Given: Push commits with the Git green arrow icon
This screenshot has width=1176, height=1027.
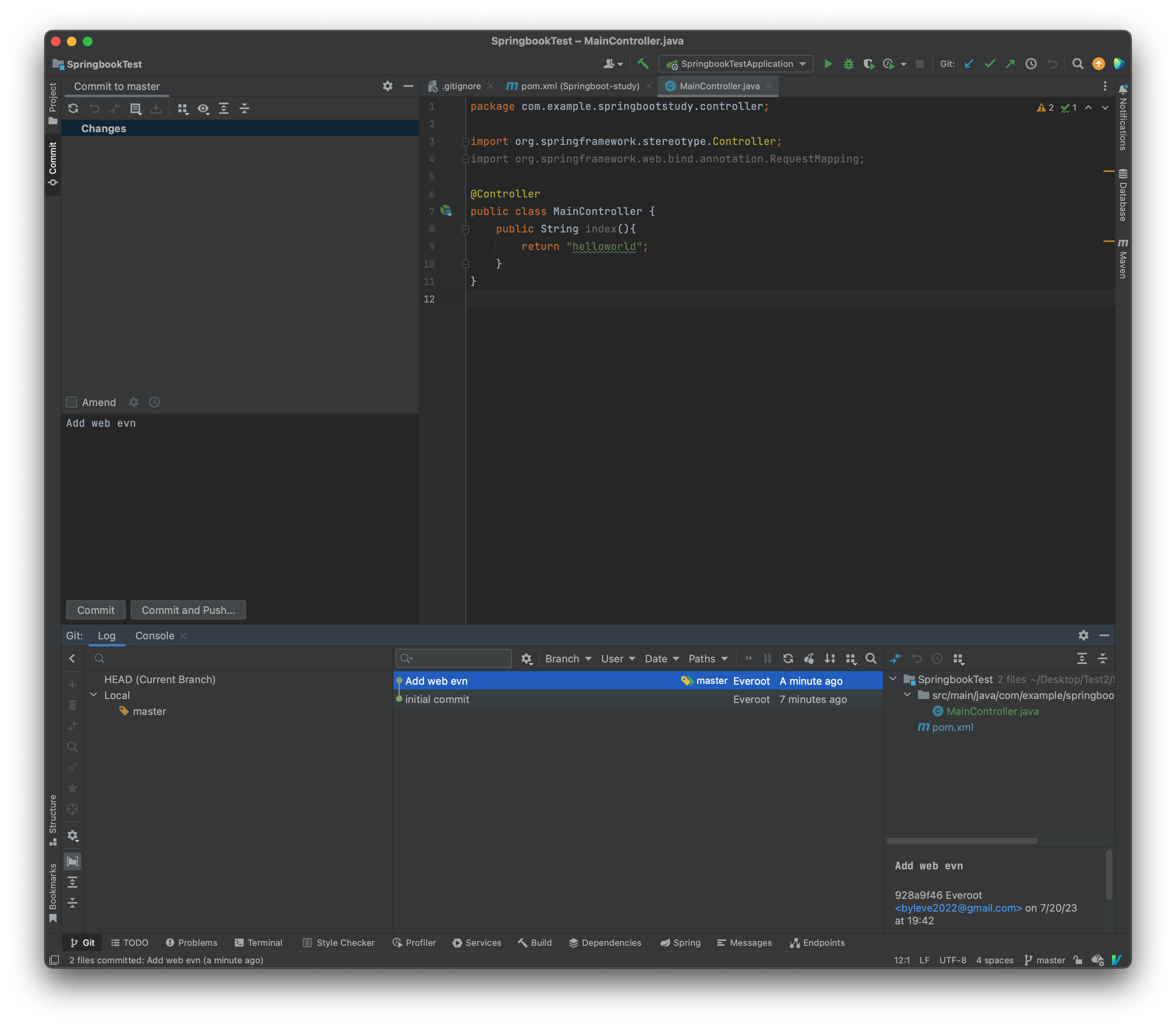Looking at the screenshot, I should click(1010, 64).
